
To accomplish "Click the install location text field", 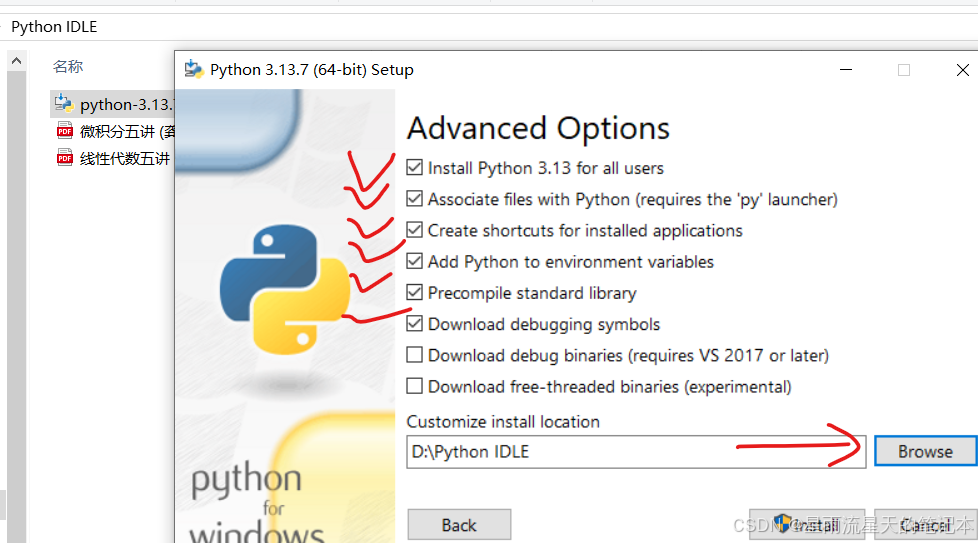I will coord(636,451).
